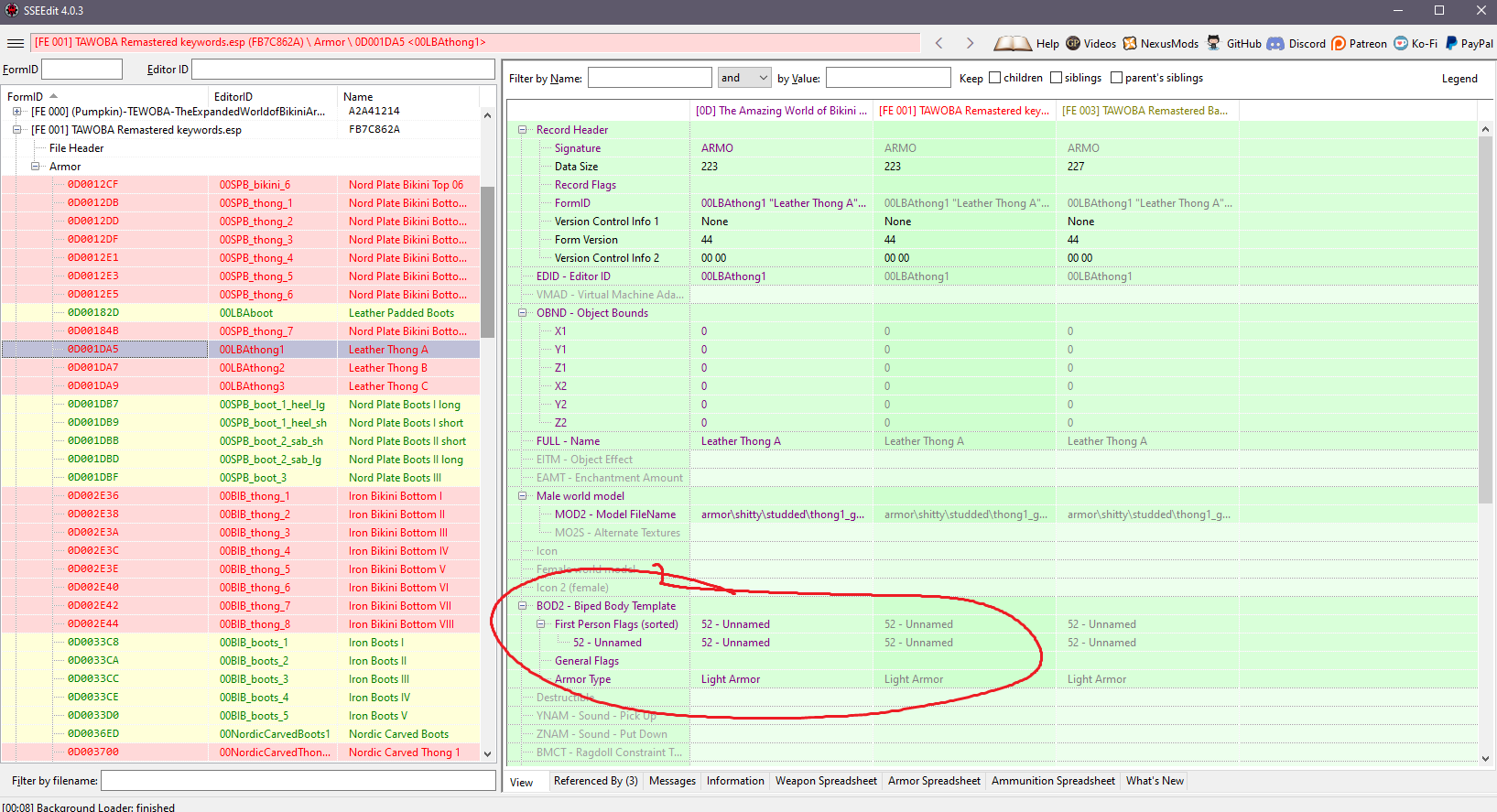Click the EDID - Editor ID row label
The image size is (1497, 812).
tap(573, 276)
